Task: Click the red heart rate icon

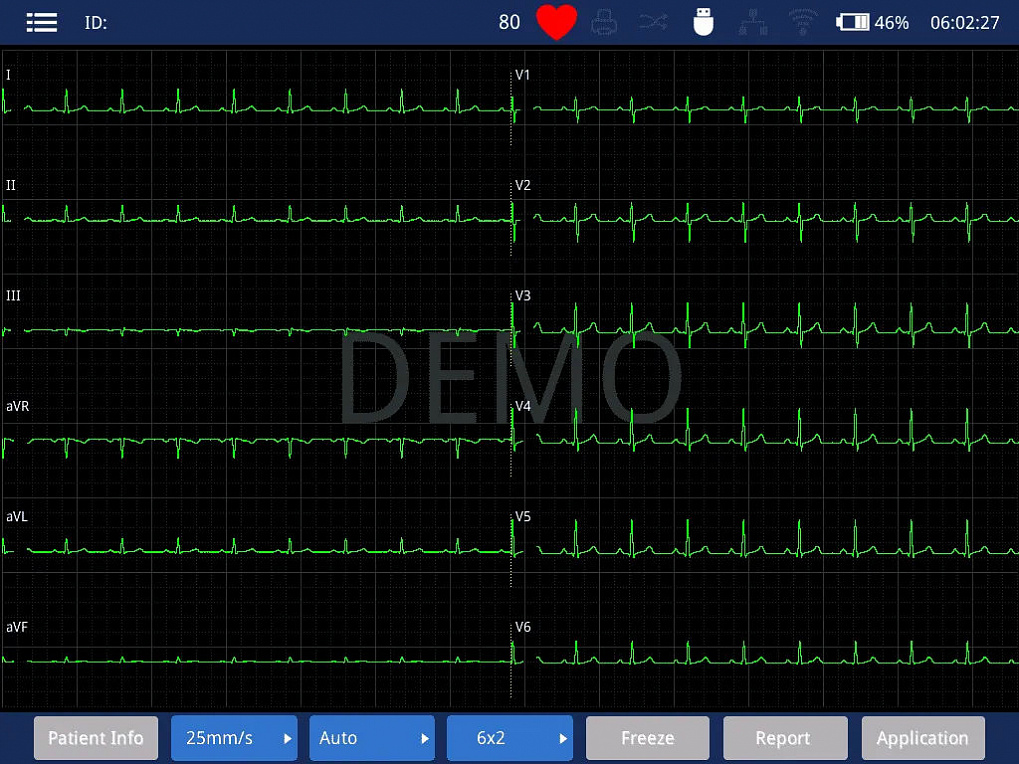Action: point(556,21)
